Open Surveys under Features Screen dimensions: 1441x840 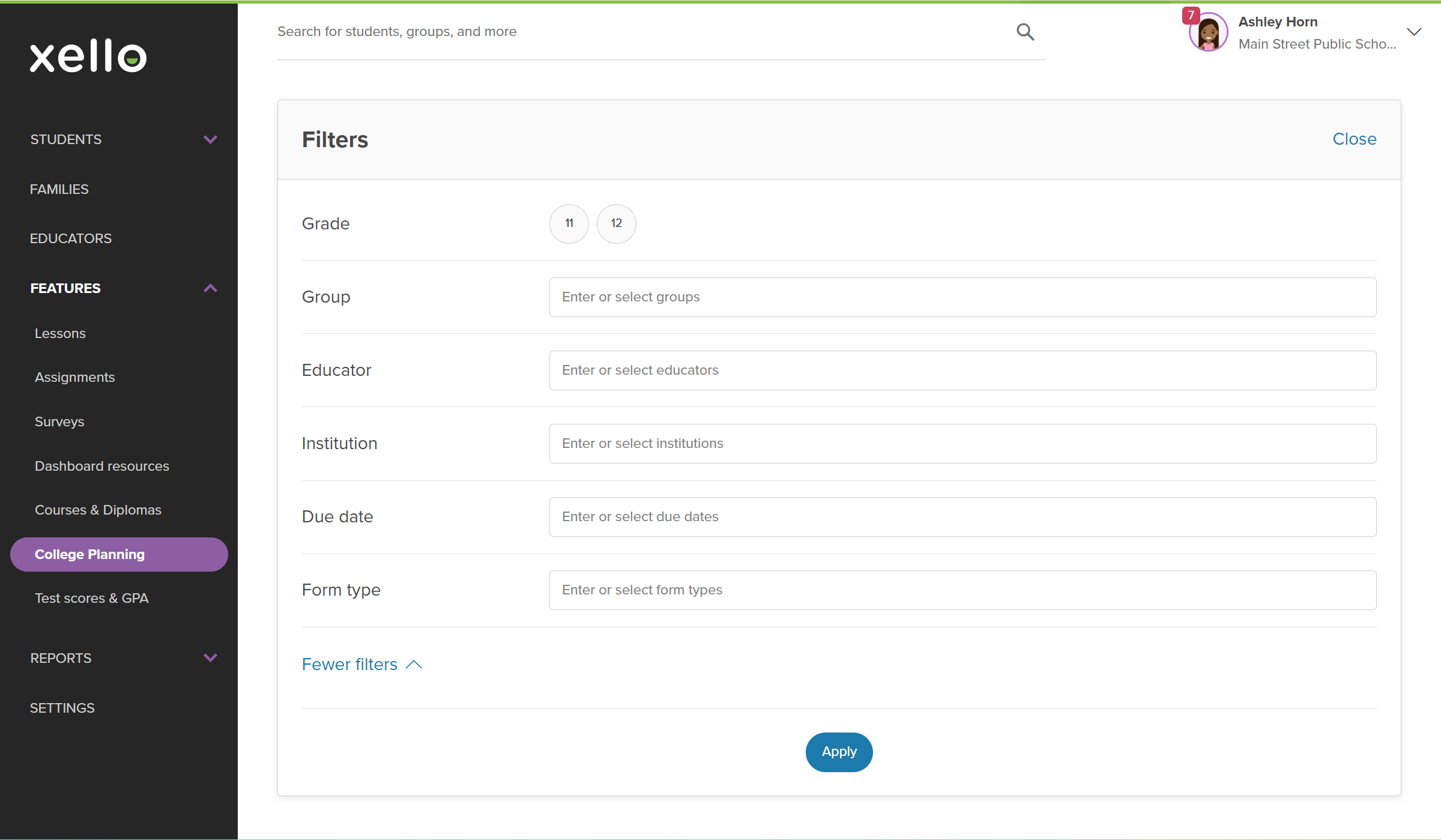click(x=59, y=422)
